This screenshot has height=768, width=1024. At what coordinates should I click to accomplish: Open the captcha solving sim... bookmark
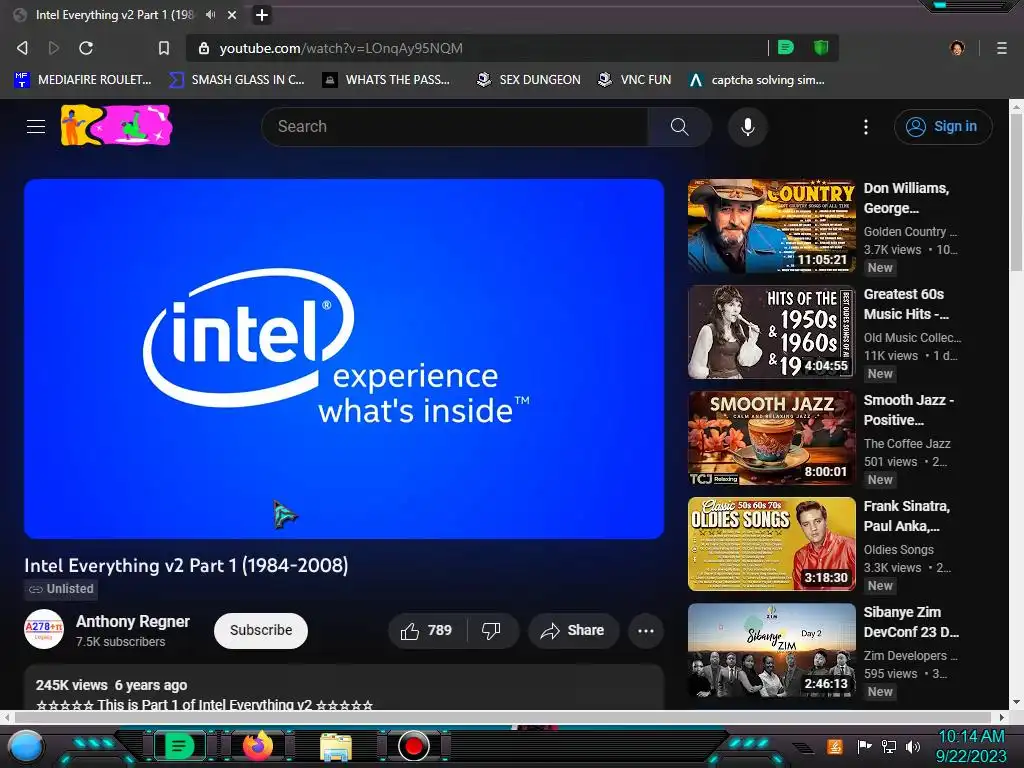click(758, 80)
